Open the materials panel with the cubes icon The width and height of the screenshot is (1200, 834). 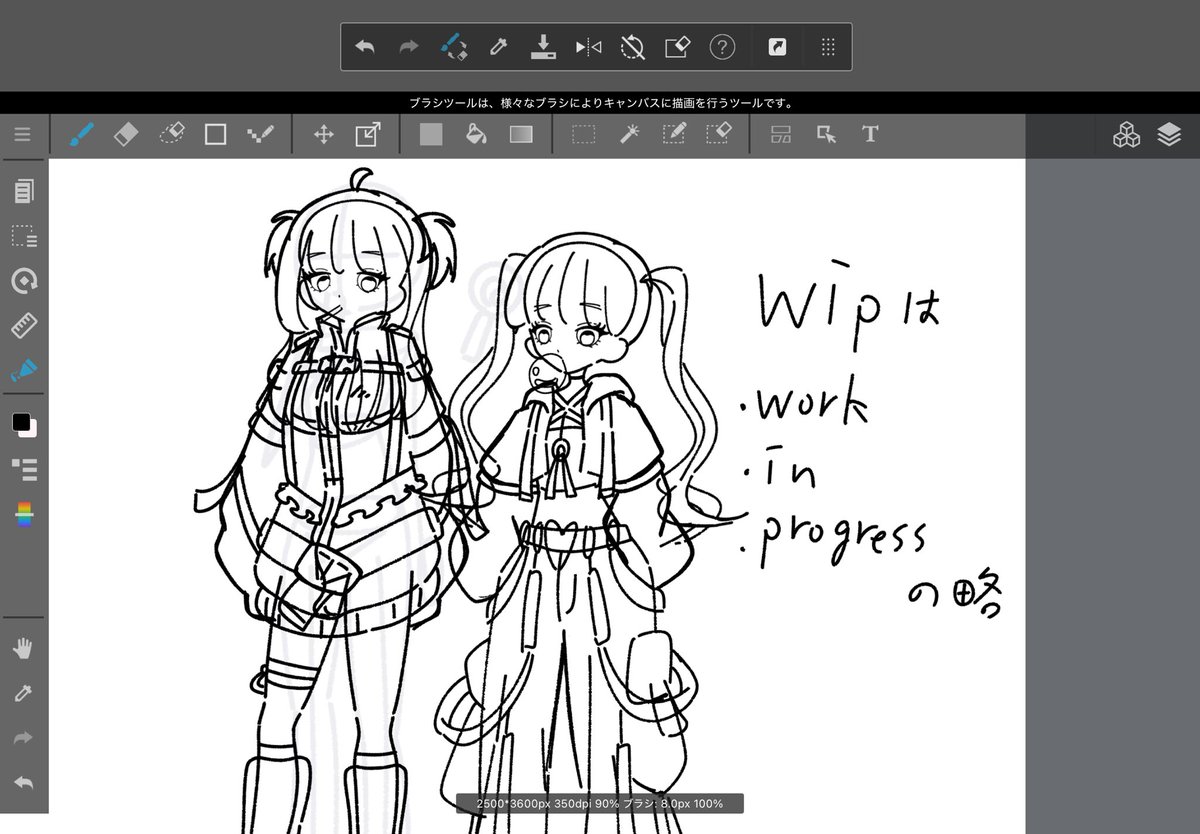(1126, 134)
